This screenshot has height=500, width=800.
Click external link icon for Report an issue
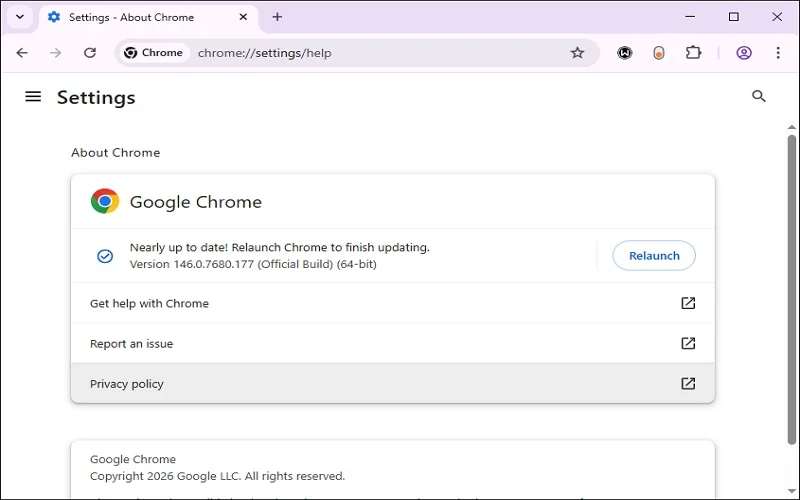[x=688, y=343]
